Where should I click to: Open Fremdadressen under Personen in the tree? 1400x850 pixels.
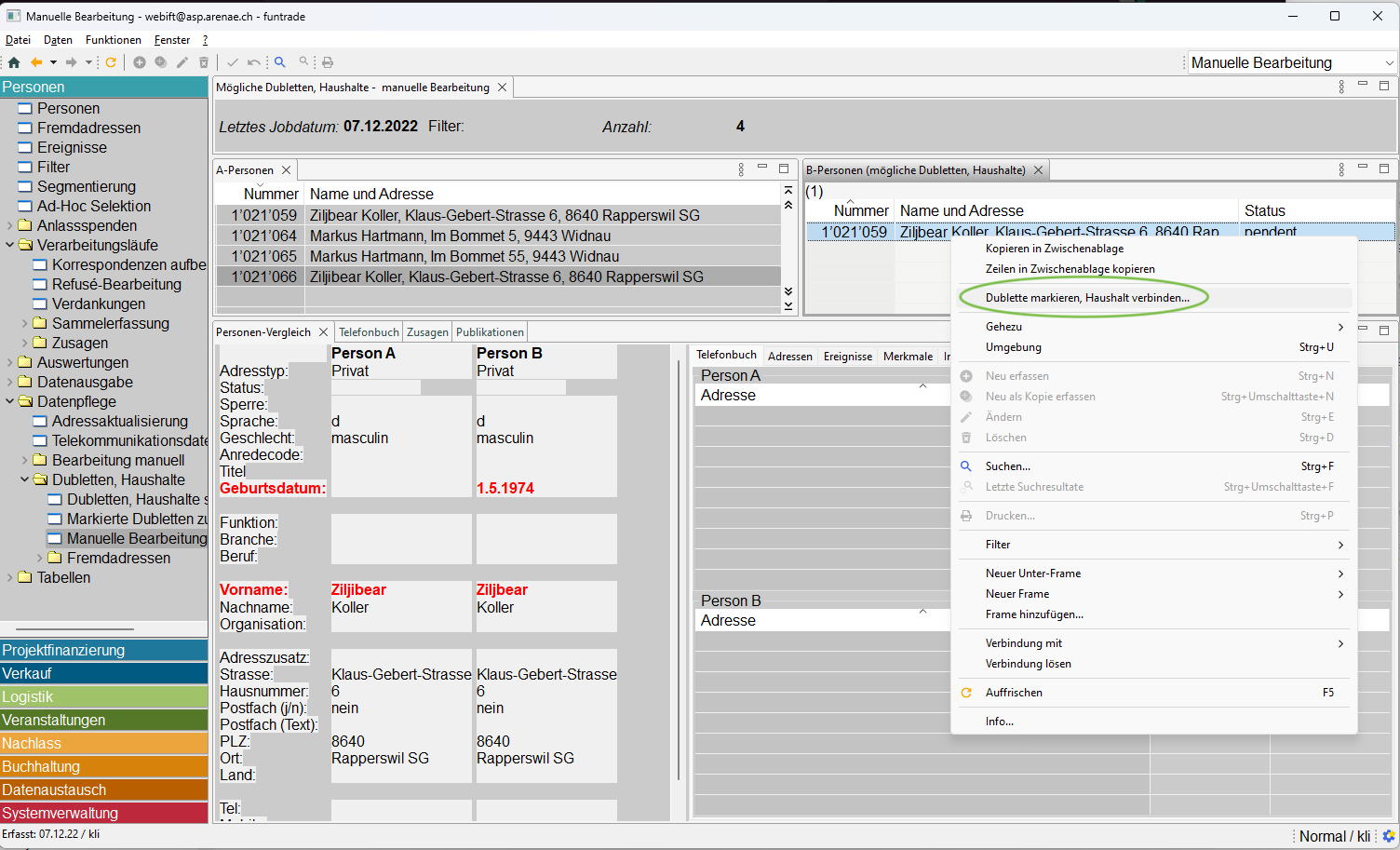88,128
